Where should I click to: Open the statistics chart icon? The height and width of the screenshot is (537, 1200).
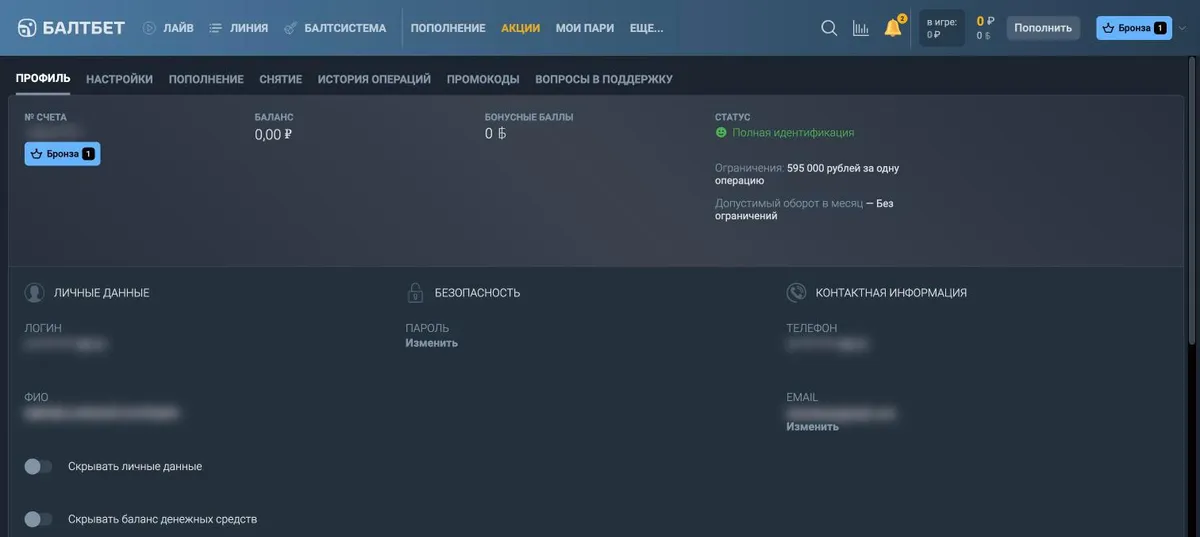click(860, 28)
